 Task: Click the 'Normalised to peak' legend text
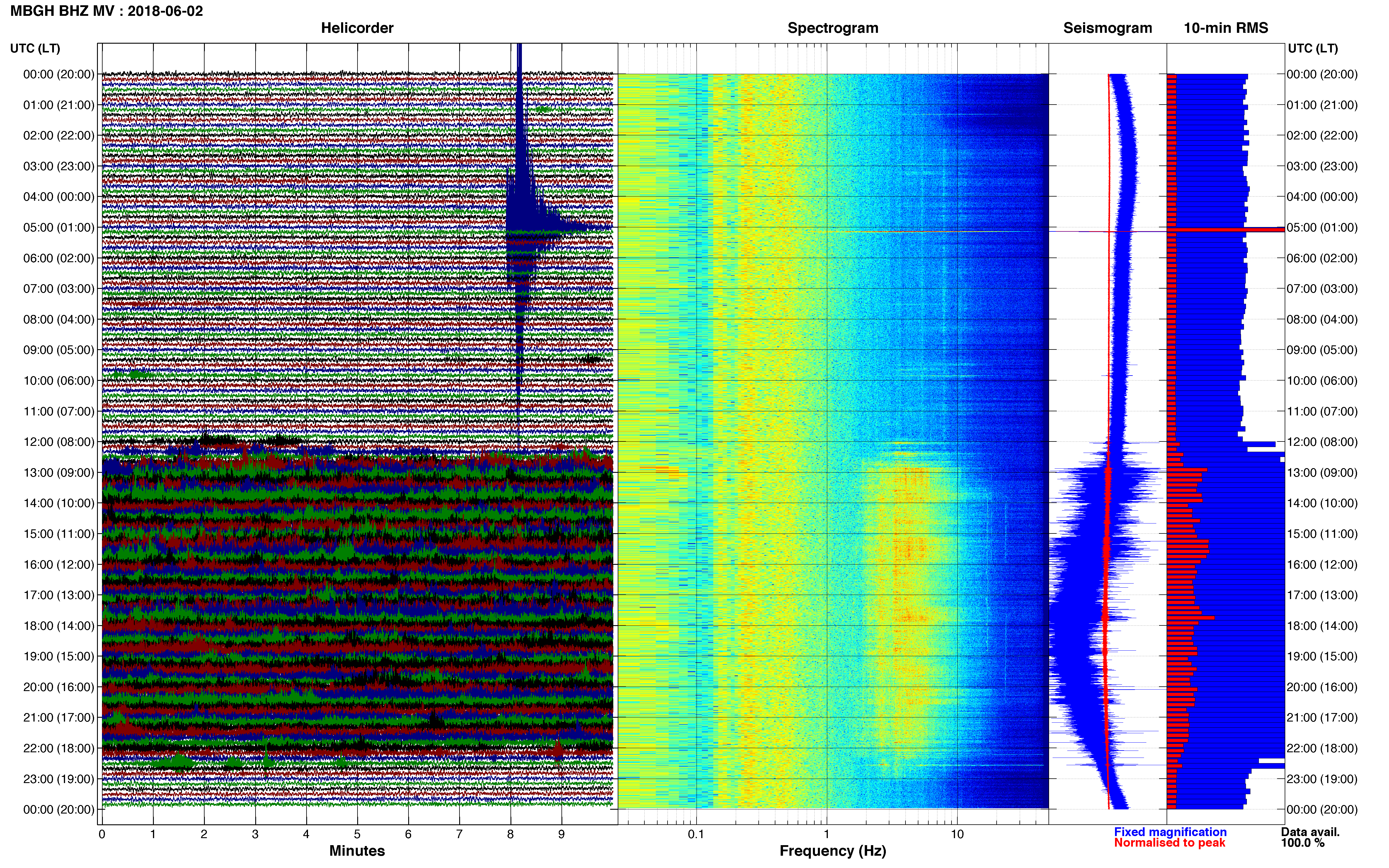pyautogui.click(x=1170, y=843)
